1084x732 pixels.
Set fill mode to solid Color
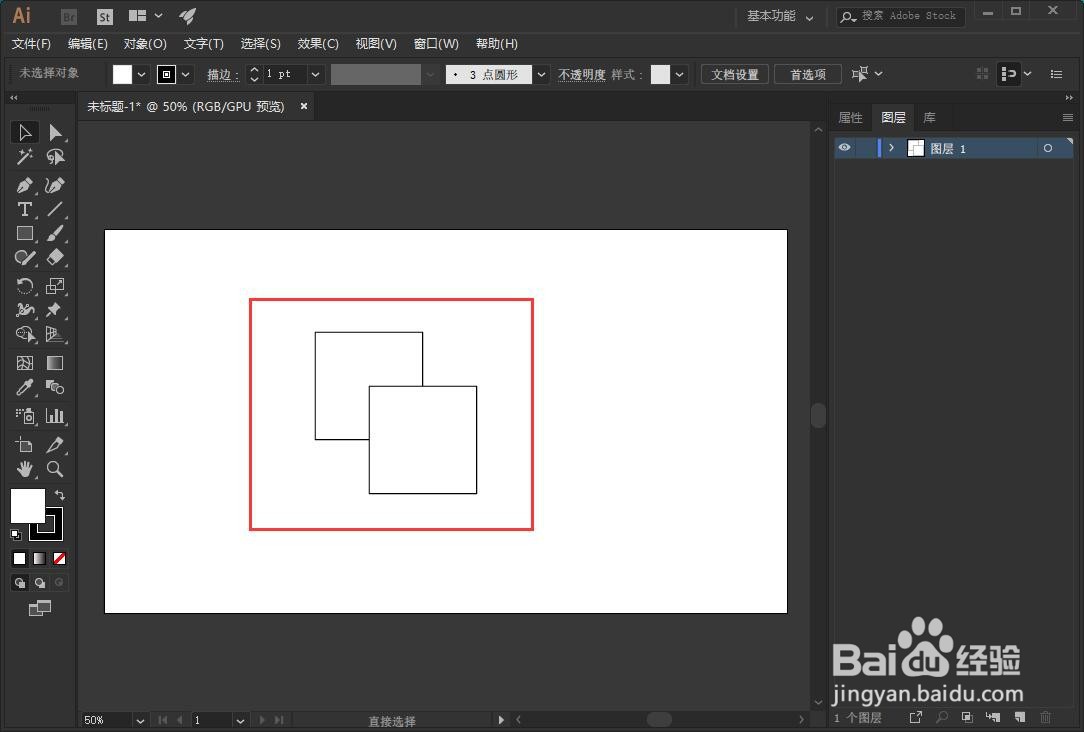tap(19, 559)
